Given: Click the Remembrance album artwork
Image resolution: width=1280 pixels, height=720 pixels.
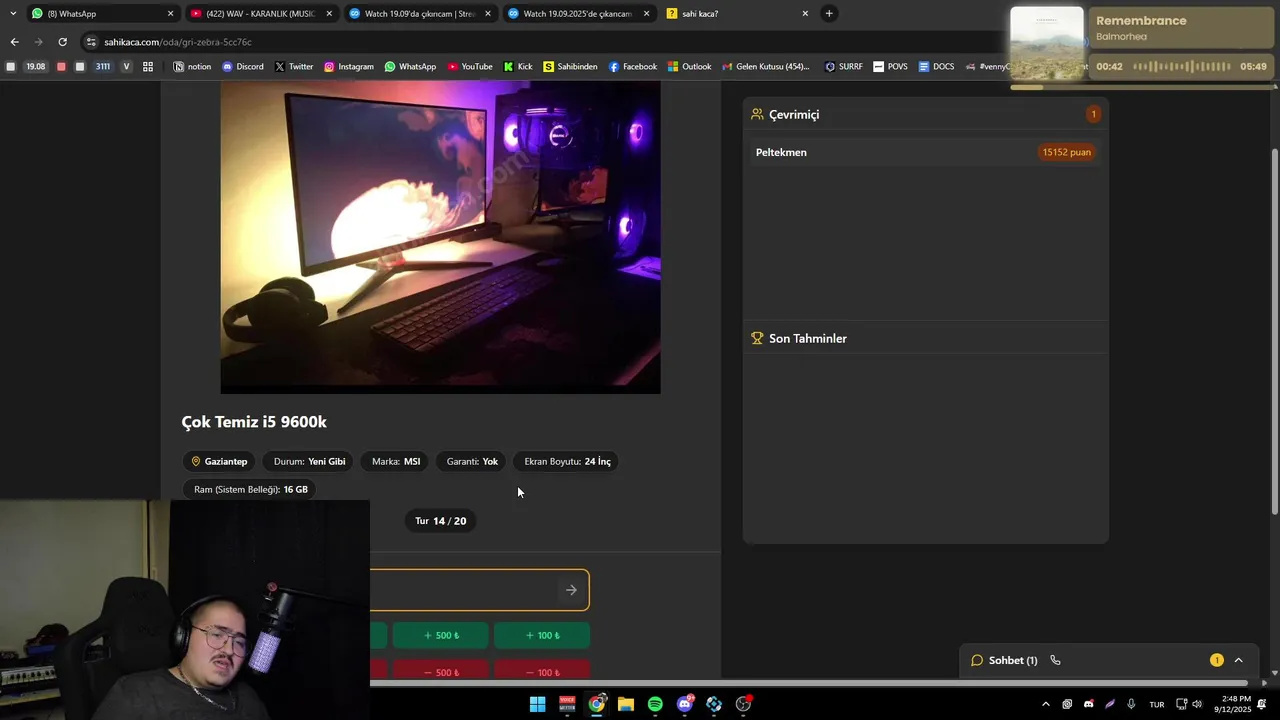Looking at the screenshot, I should pyautogui.click(x=1047, y=44).
